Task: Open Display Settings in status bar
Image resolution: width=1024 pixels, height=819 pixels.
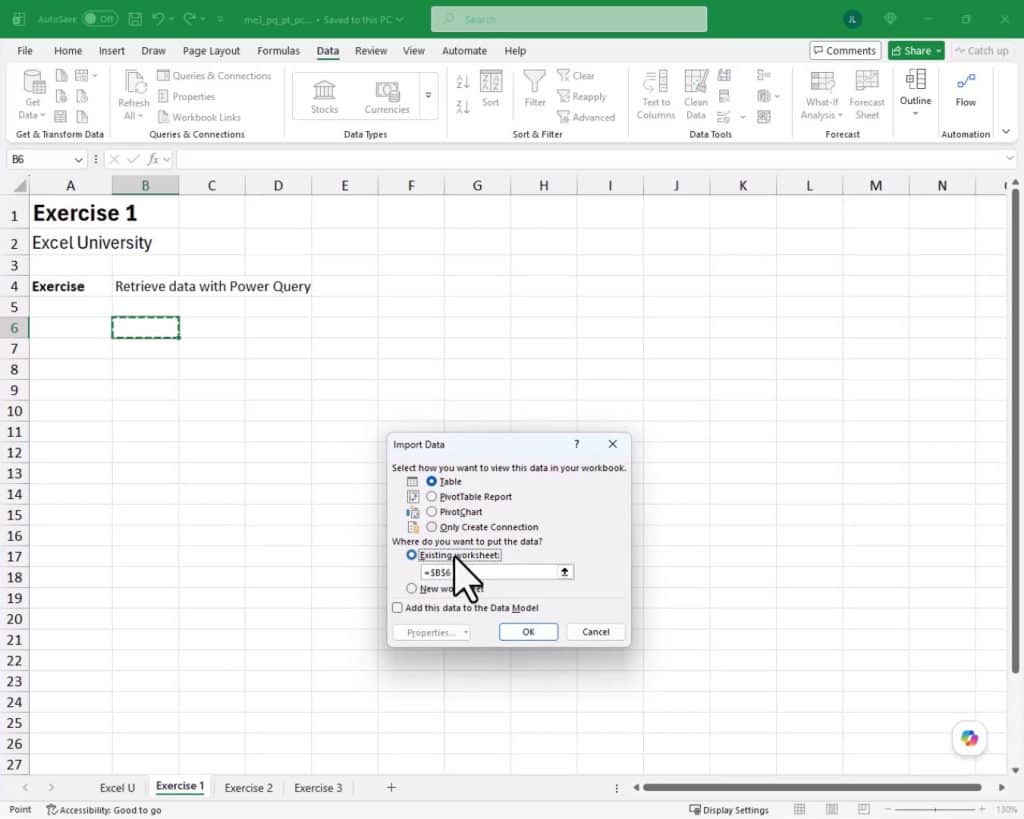Action: [729, 810]
